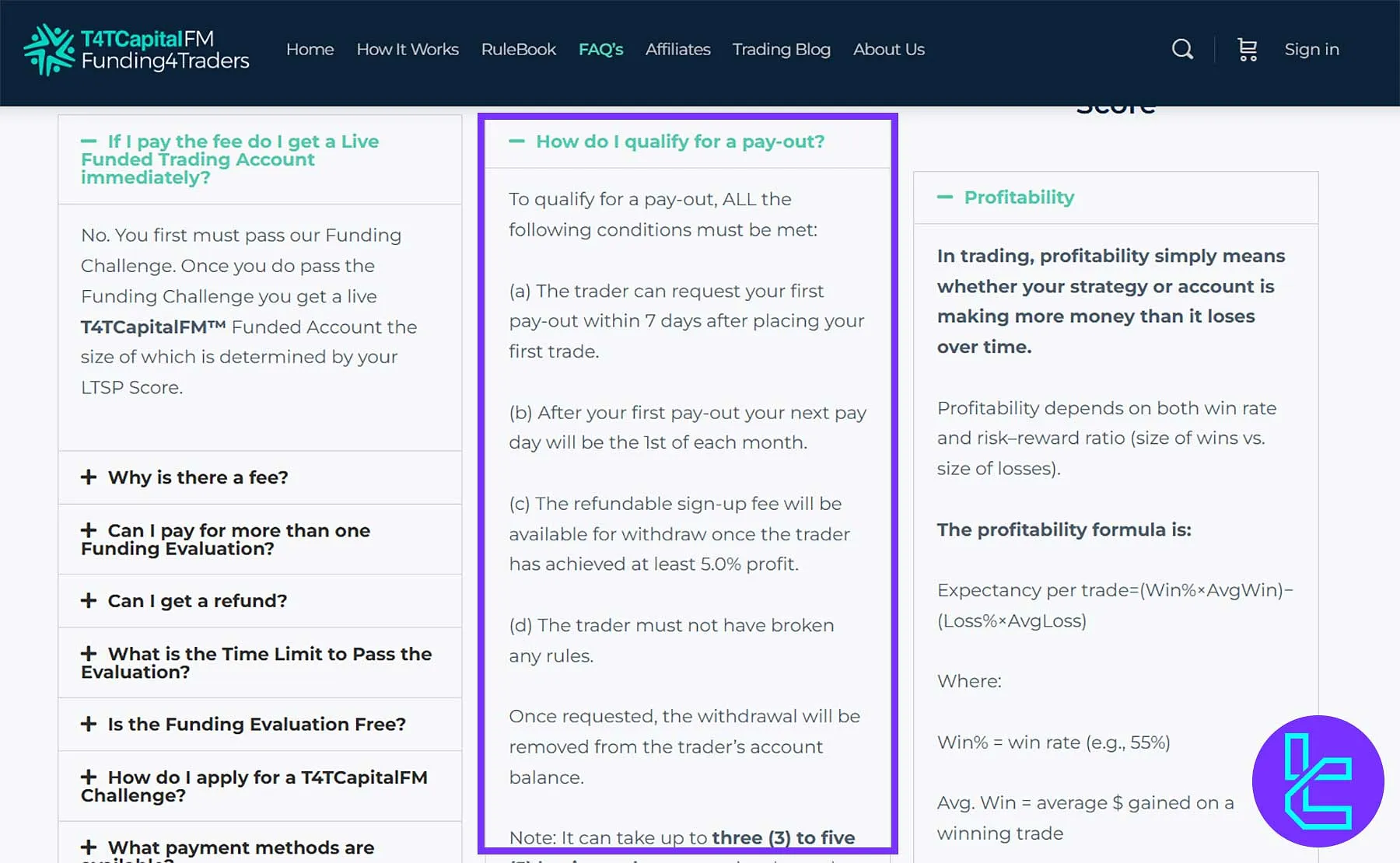
Task: Navigate to the Home page
Action: pos(310,49)
